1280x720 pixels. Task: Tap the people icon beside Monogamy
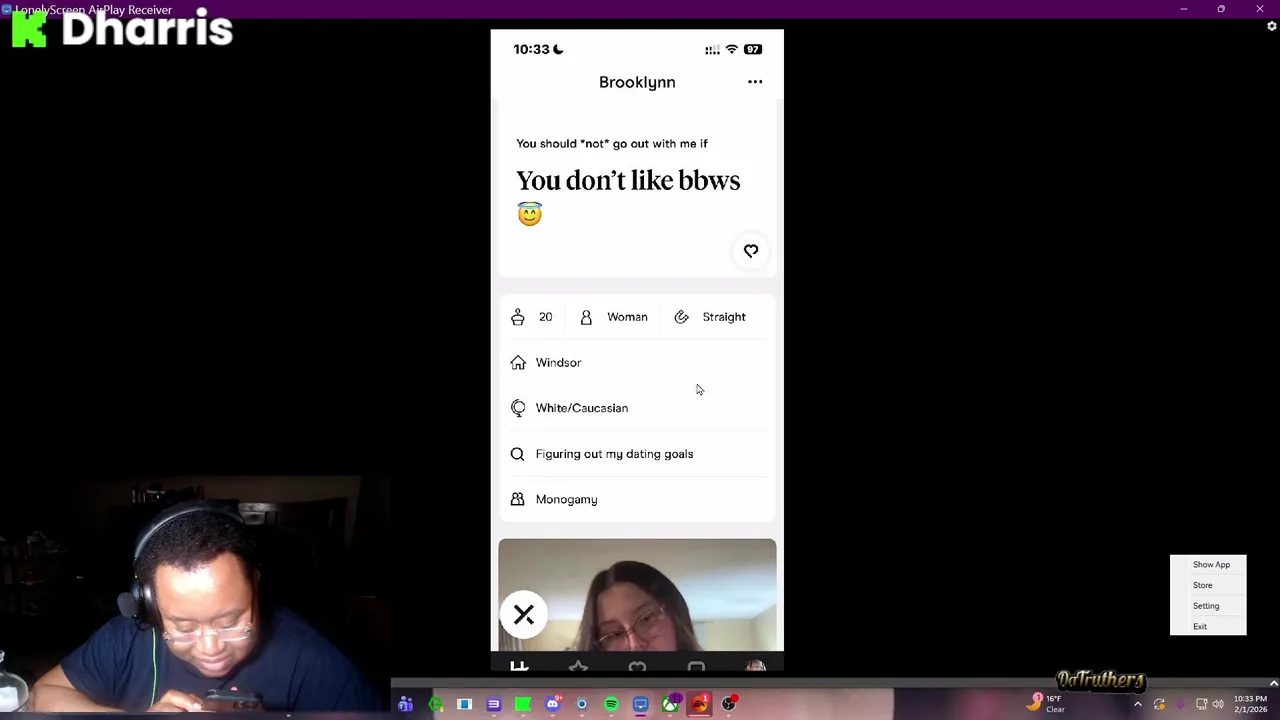click(x=517, y=499)
